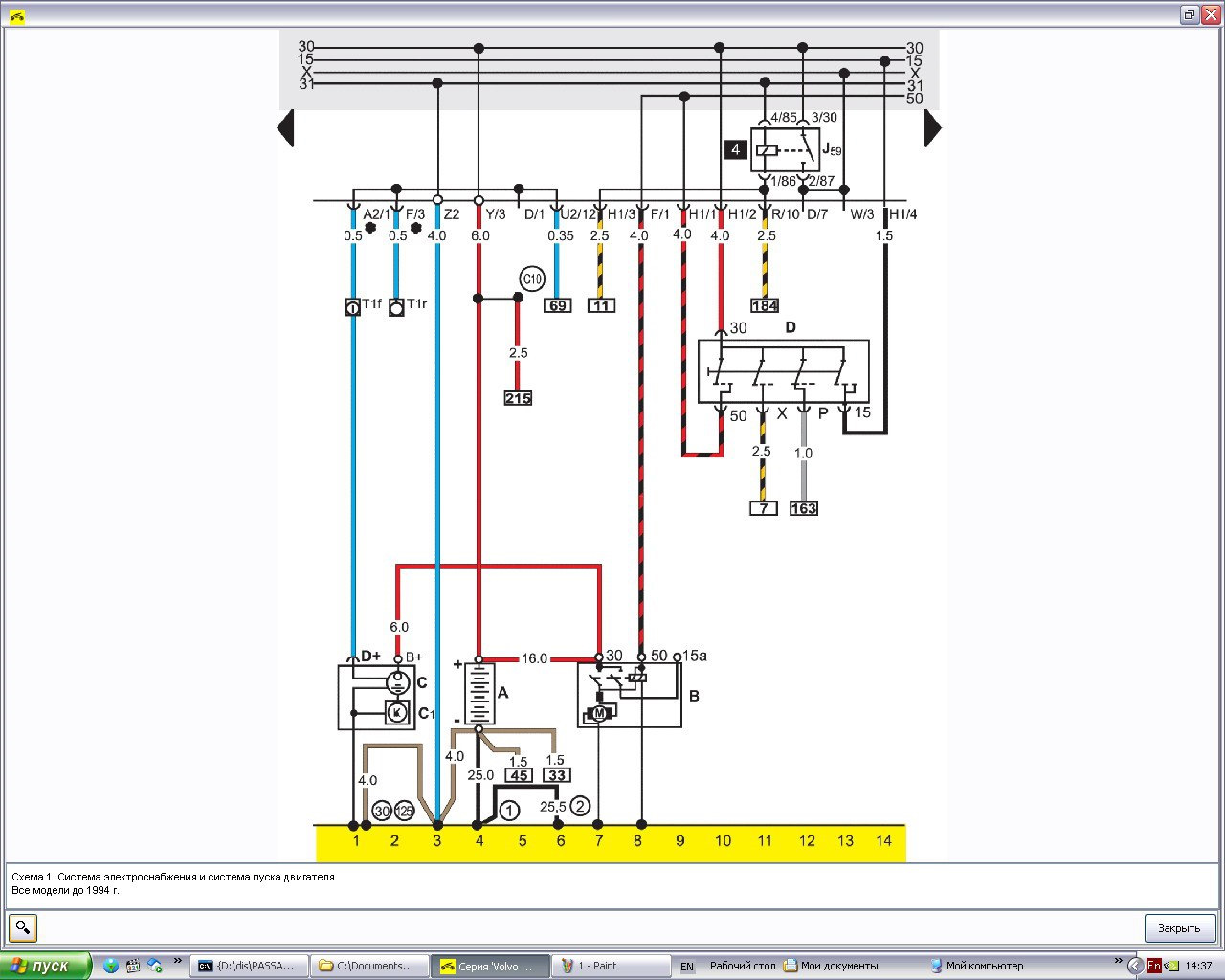The image size is (1225, 980).
Task: Click the C10 circled marker
Action: tap(532, 279)
